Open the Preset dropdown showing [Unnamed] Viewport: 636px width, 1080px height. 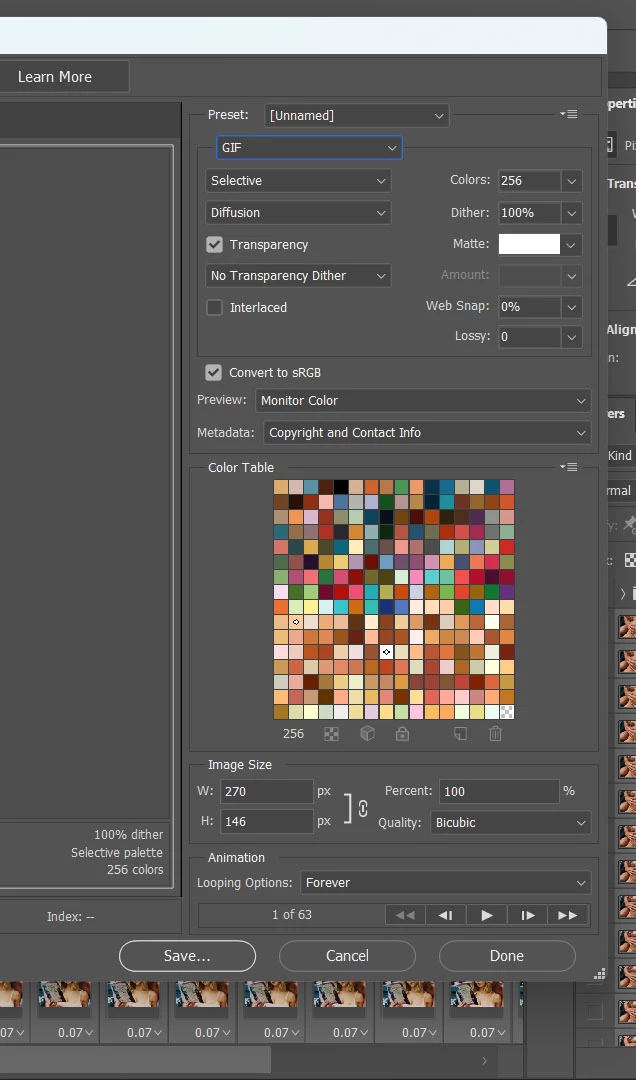(x=356, y=116)
